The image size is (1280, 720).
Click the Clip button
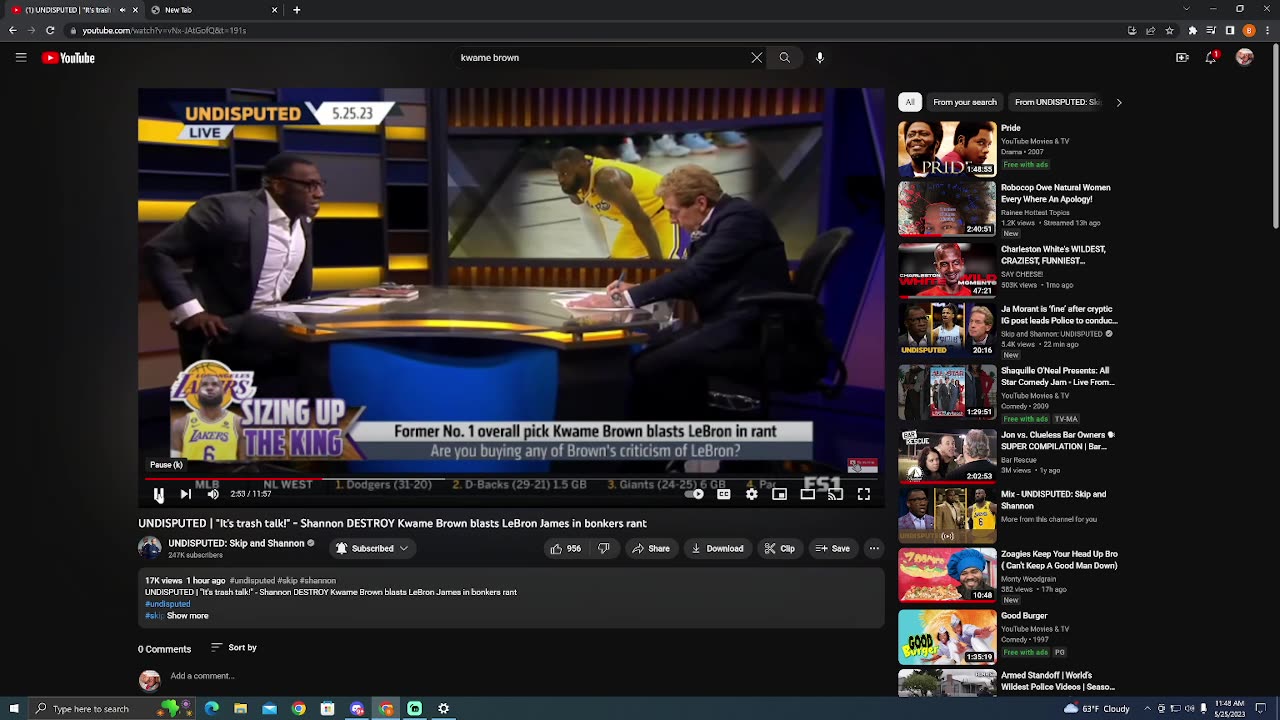pyautogui.click(x=780, y=548)
